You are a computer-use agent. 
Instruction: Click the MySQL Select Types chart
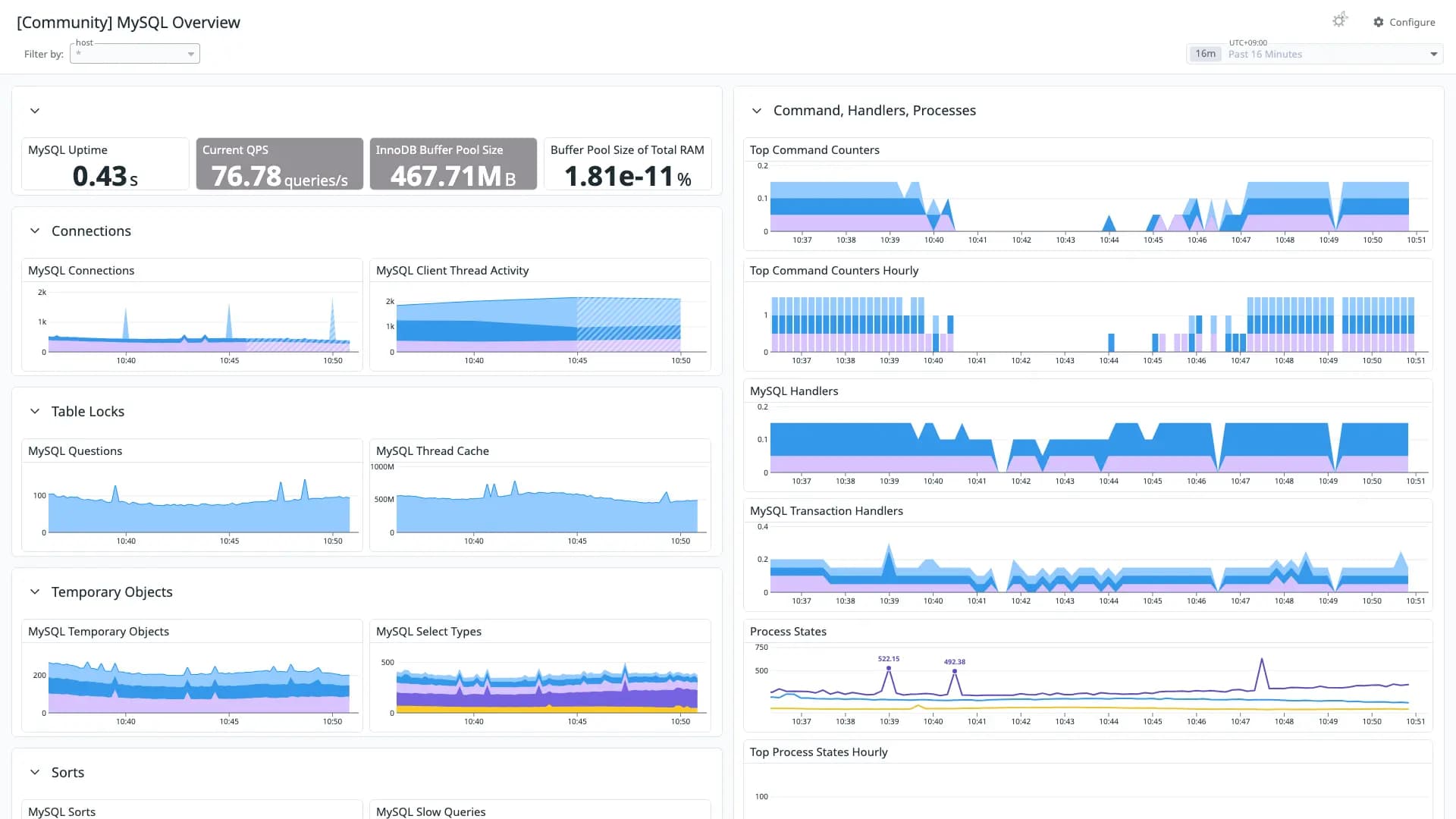click(540, 686)
